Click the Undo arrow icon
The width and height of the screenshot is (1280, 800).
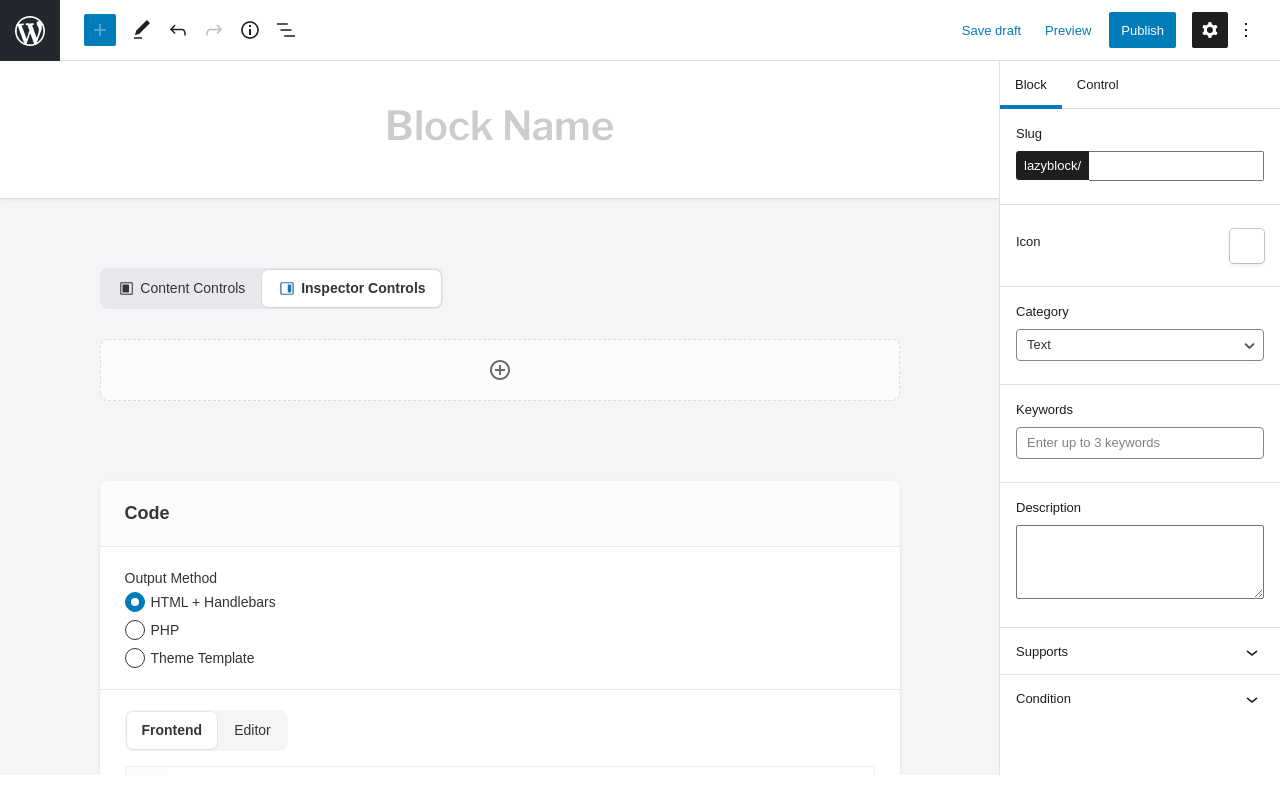point(178,30)
